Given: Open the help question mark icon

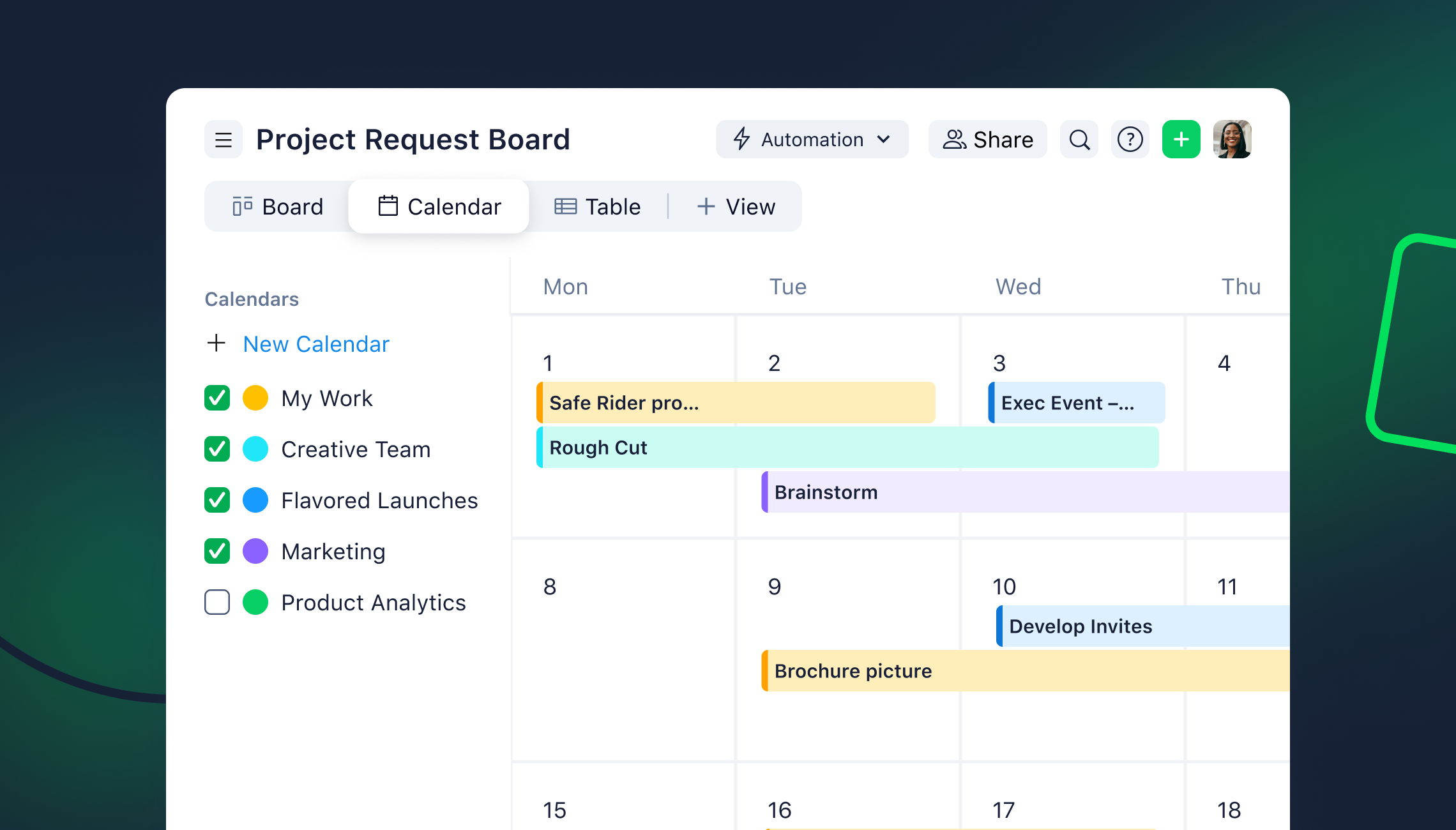Looking at the screenshot, I should (x=1130, y=139).
